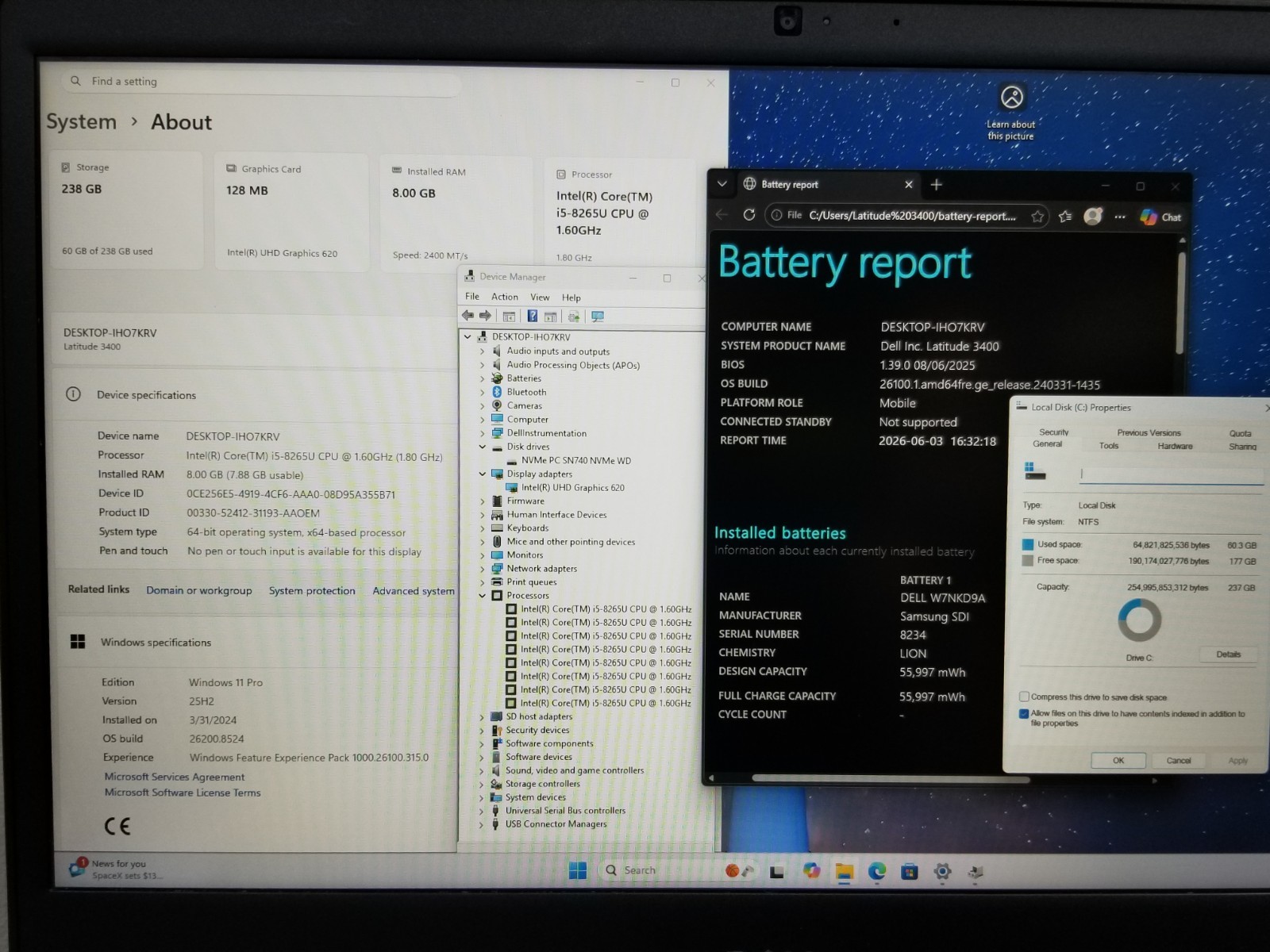Open File Explorer from the taskbar
This screenshot has width=1270, height=952.
(844, 872)
